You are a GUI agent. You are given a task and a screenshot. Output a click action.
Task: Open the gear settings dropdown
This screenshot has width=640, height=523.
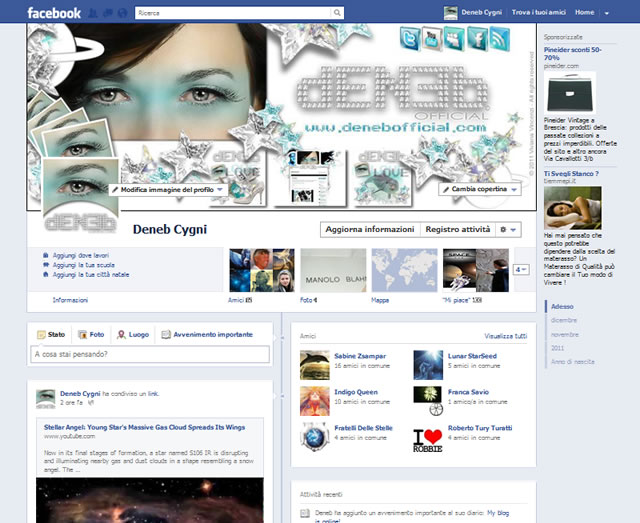click(508, 229)
